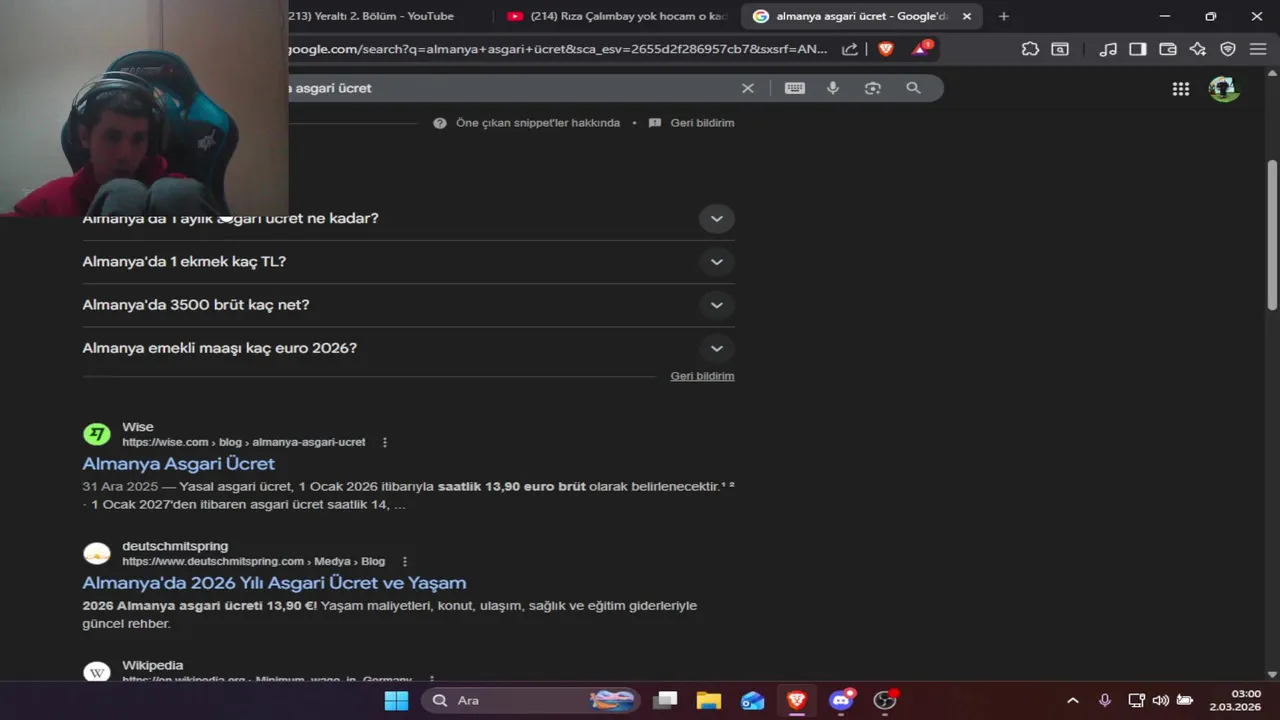Start a Google voice search
This screenshot has height=720, width=1280.
click(x=833, y=88)
